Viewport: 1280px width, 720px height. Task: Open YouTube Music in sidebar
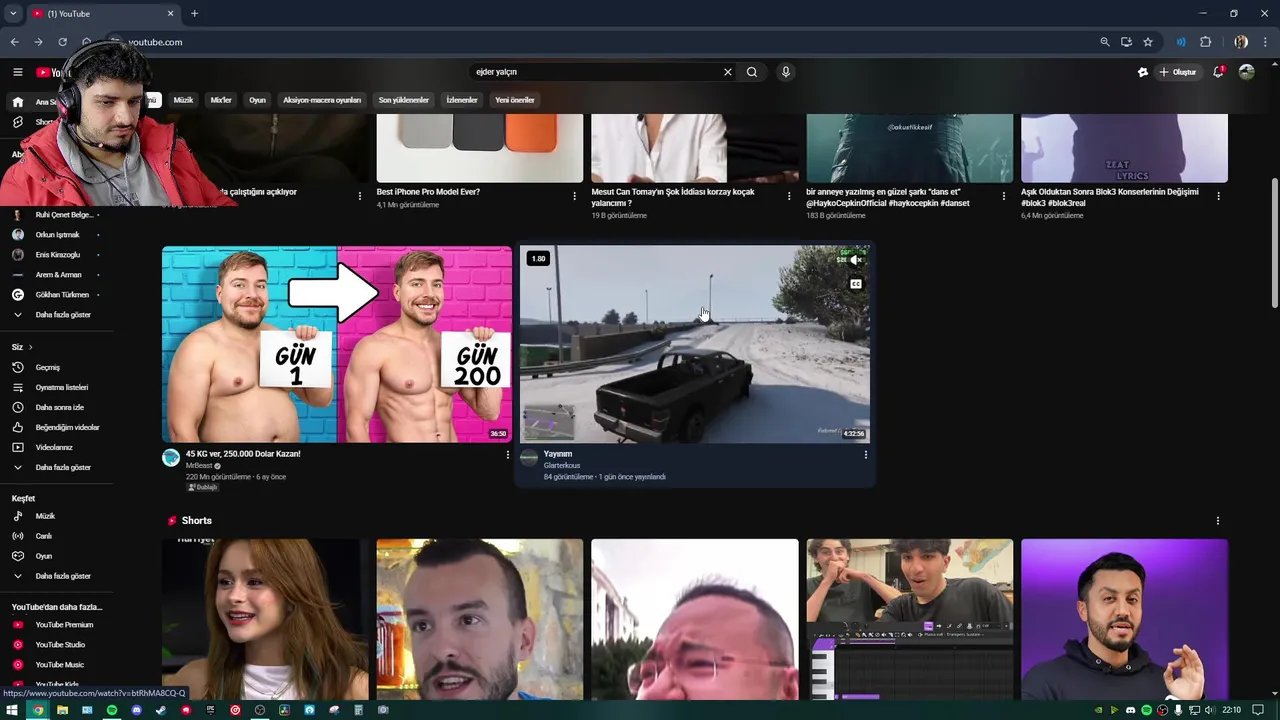click(x=60, y=665)
